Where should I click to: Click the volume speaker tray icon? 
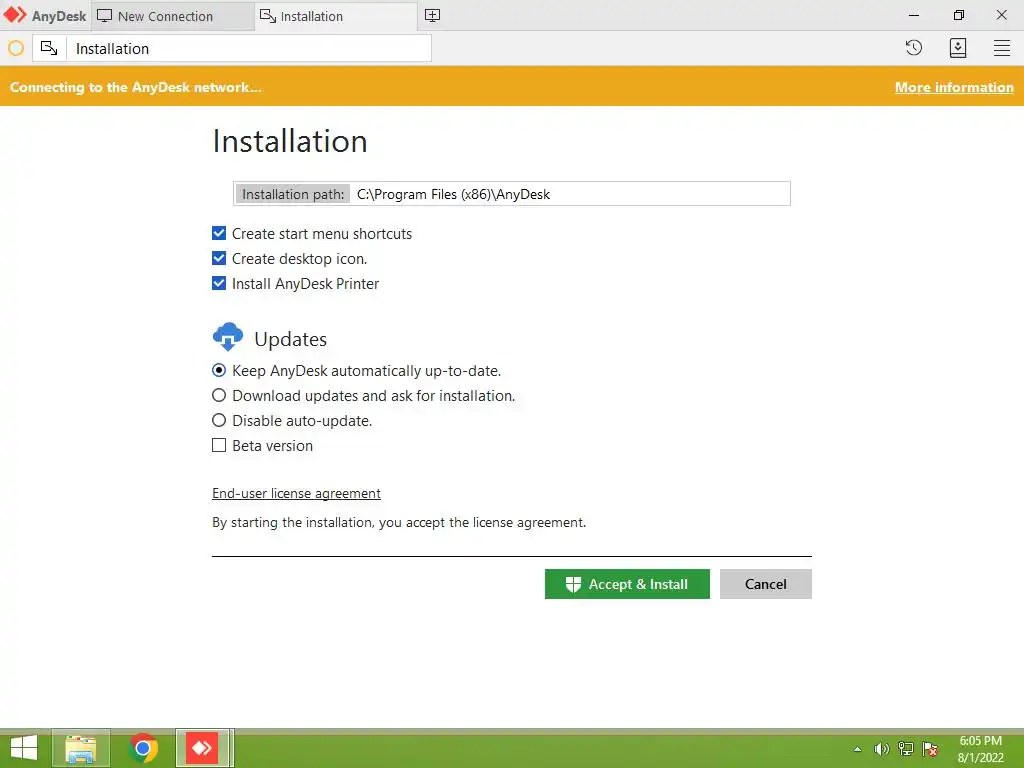tap(881, 749)
